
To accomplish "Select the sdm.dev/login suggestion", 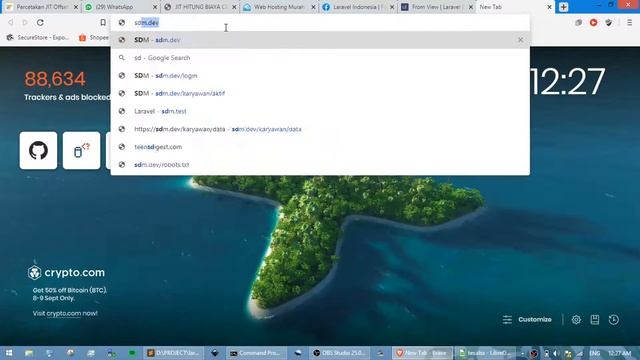I will pos(320,76).
